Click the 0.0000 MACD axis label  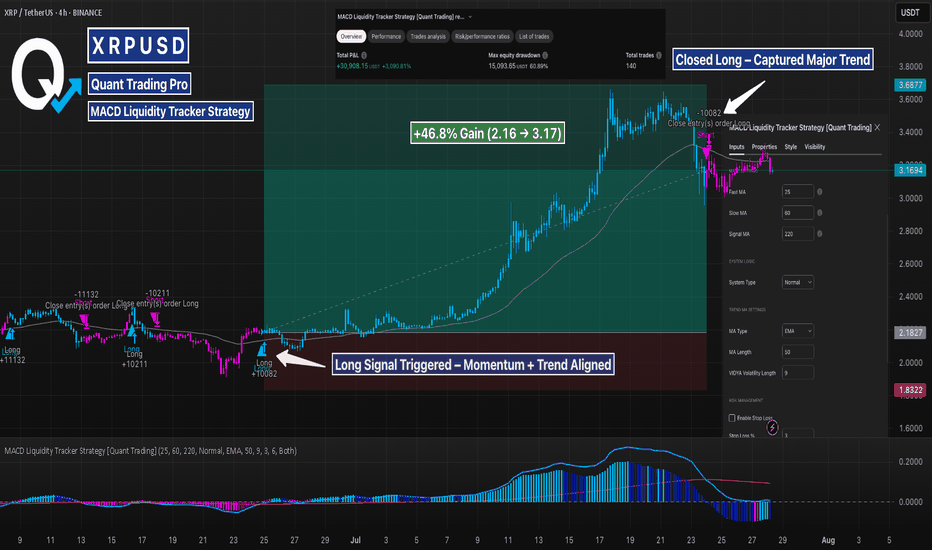(x=910, y=502)
